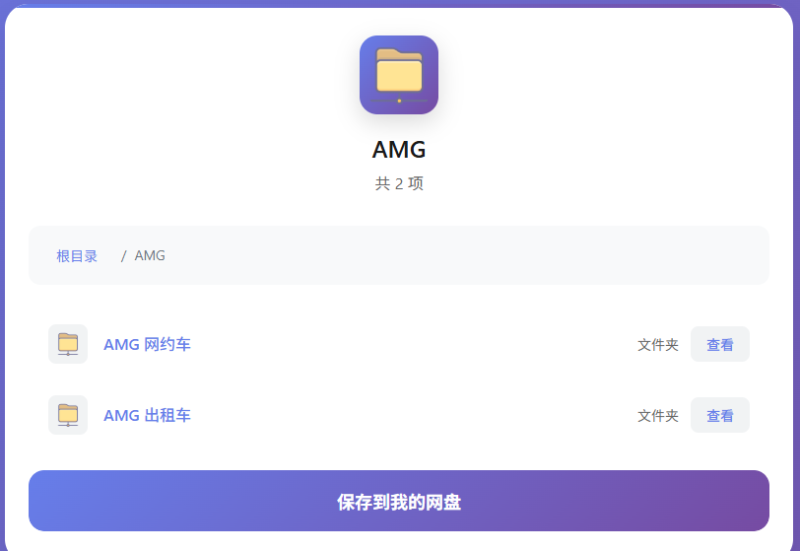Click the 保存到我的网盘 button
The width and height of the screenshot is (800, 551).
click(x=399, y=500)
